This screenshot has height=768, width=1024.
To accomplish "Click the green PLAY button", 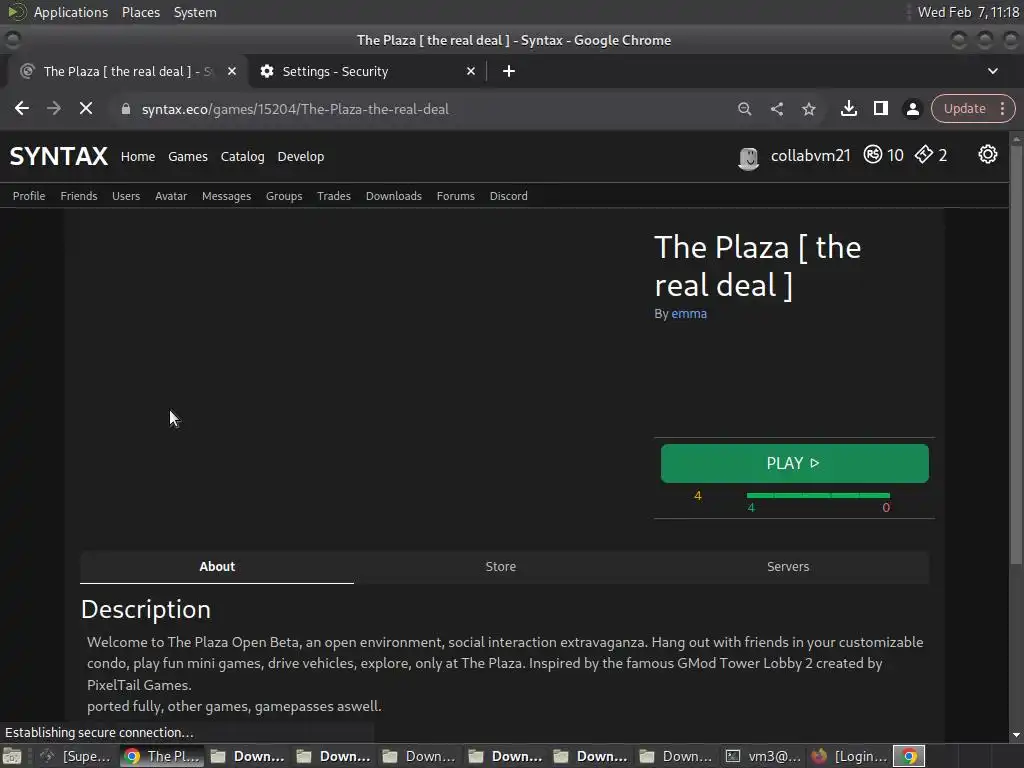I will pos(794,464).
